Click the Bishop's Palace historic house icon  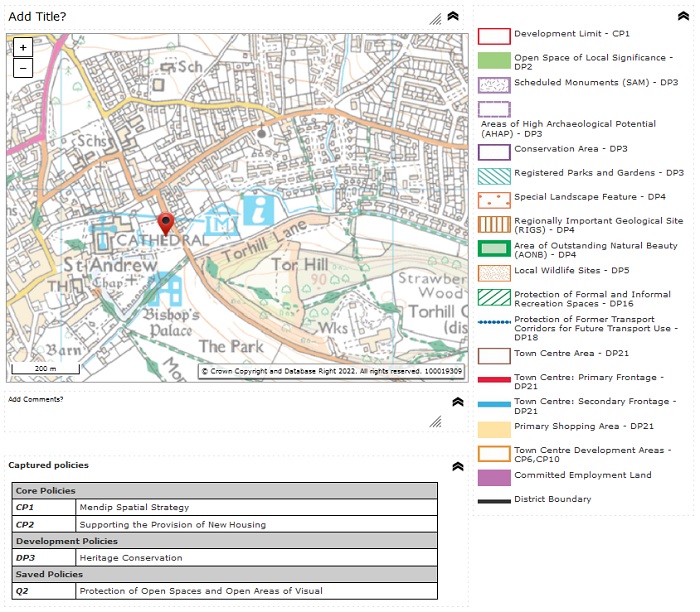pyautogui.click(x=163, y=290)
